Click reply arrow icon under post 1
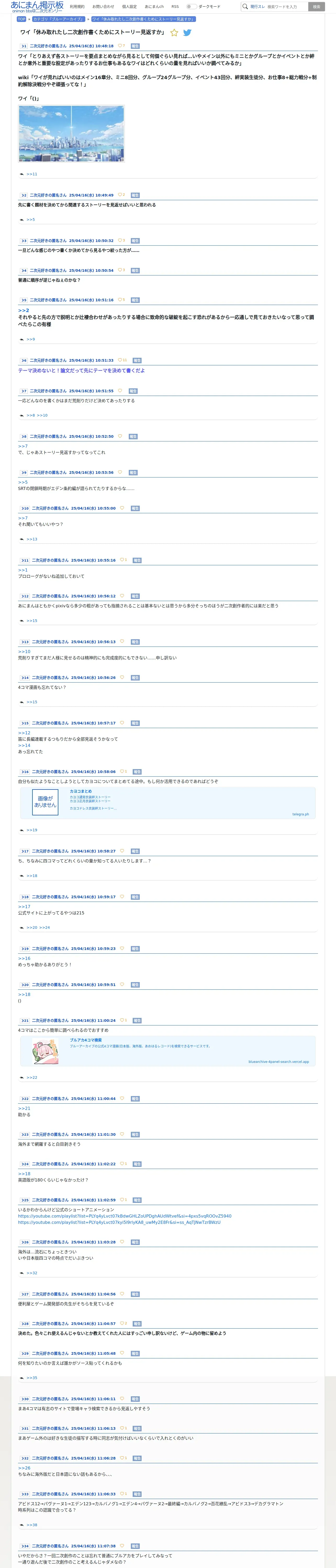This screenshot has height=1568, width=336. coord(22,174)
